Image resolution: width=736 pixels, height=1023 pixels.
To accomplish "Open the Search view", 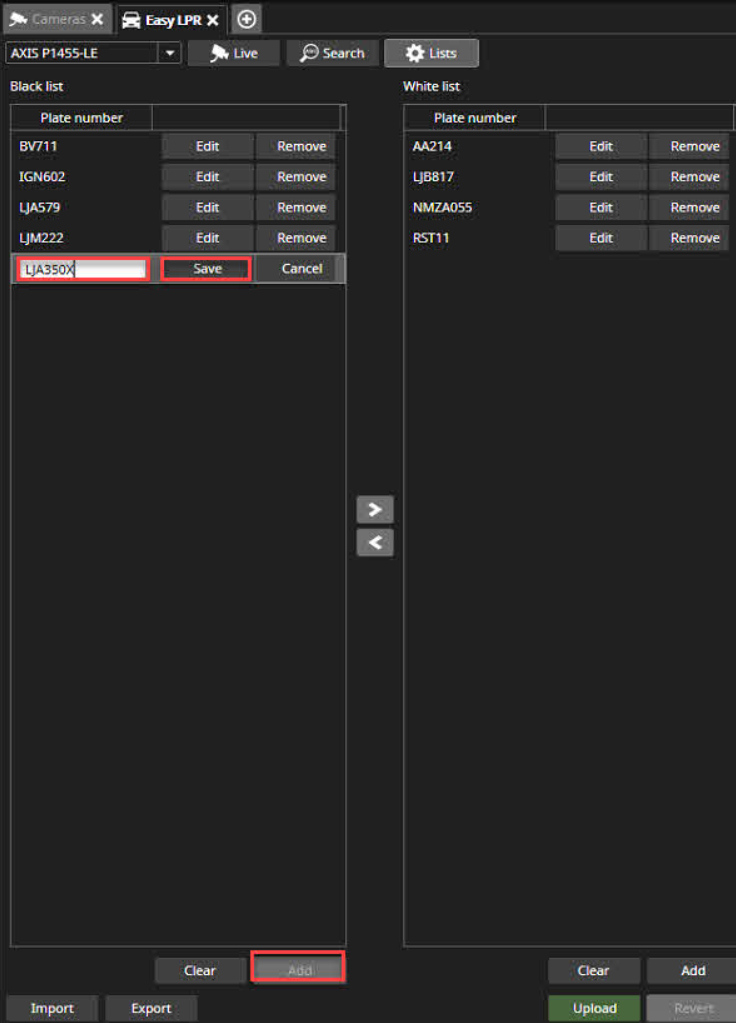I will pos(333,53).
